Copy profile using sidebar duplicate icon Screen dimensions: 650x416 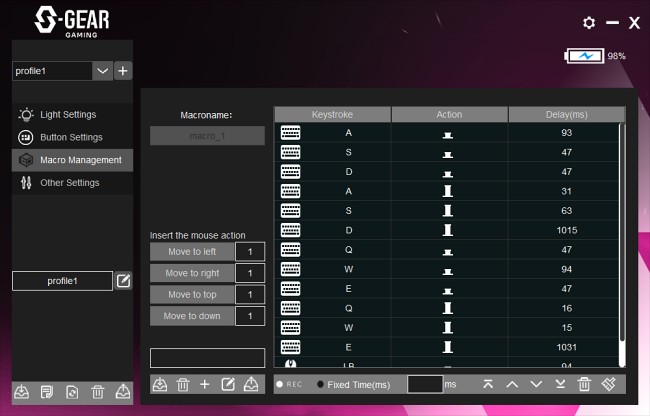72,392
